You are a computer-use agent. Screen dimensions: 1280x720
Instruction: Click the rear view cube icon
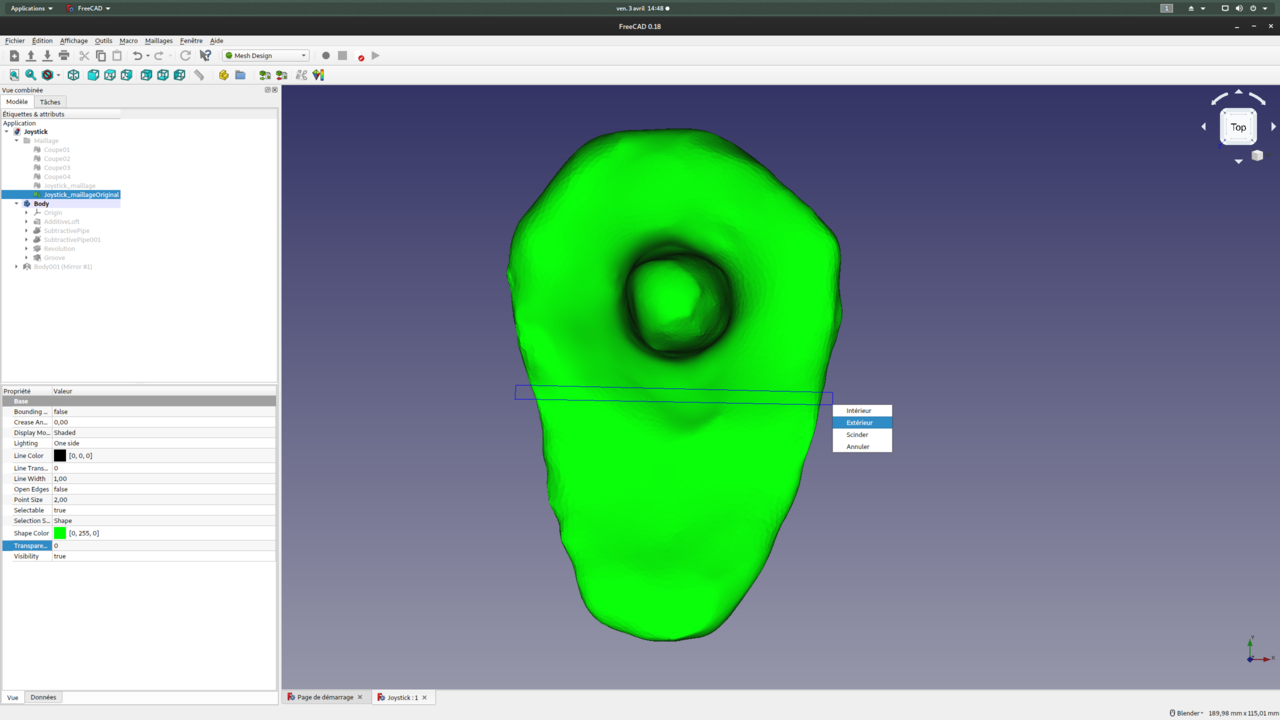(146, 75)
